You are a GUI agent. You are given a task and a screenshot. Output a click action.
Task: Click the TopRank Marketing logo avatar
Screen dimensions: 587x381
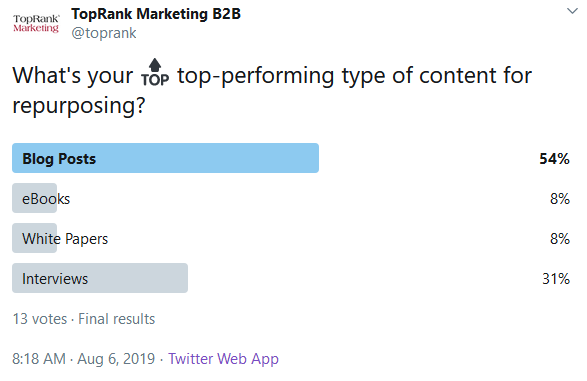point(36,24)
